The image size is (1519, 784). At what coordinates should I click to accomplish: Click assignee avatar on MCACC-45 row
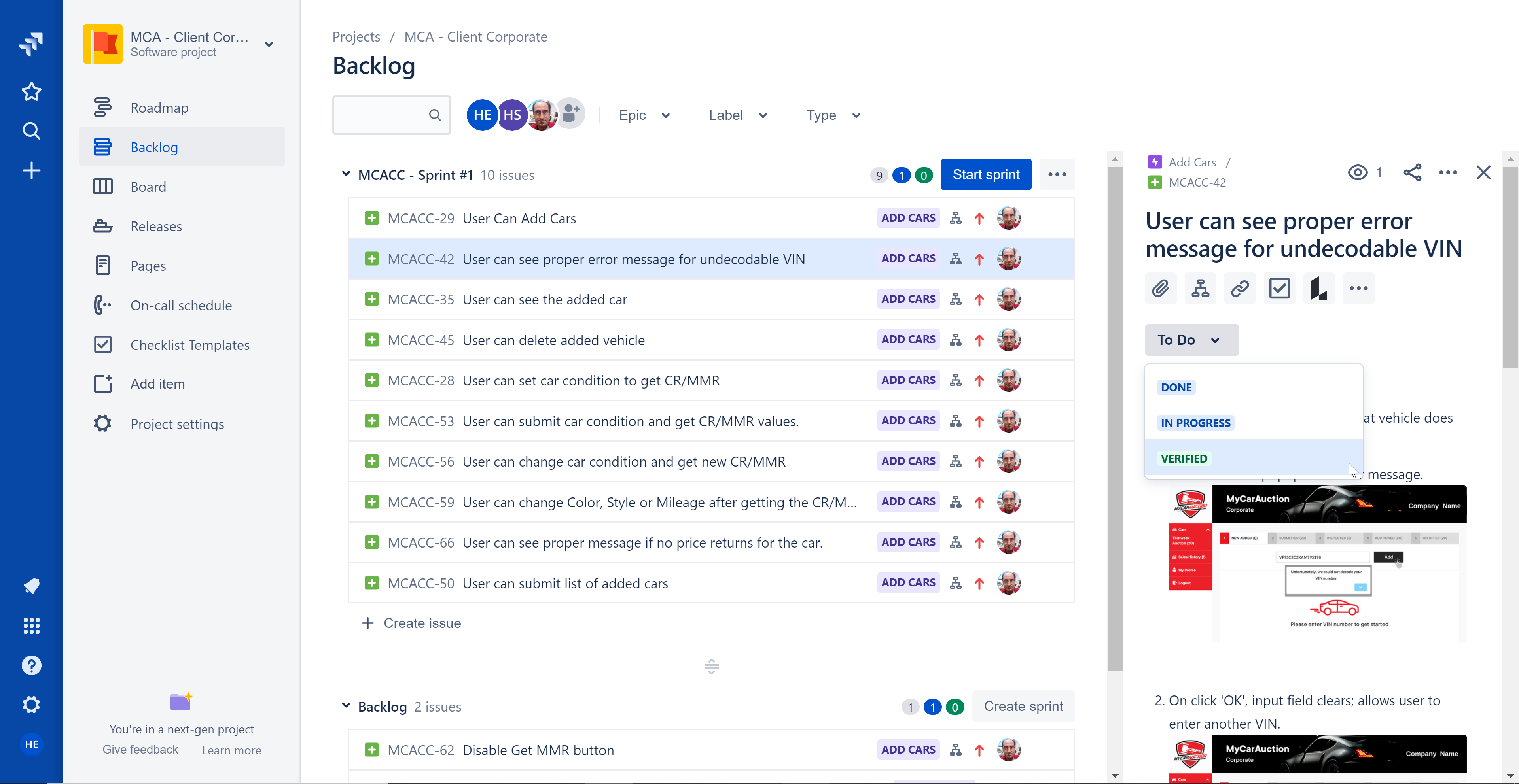click(1009, 340)
